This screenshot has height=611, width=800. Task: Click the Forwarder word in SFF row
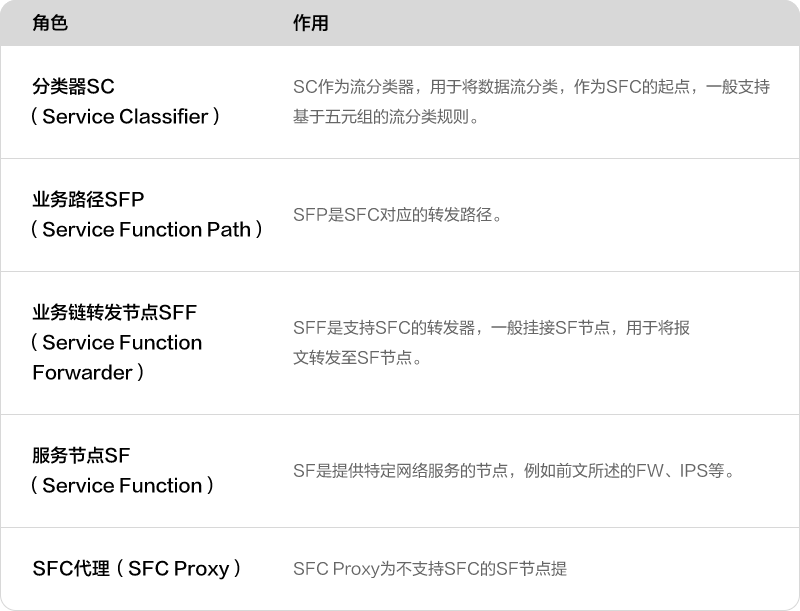(82, 373)
